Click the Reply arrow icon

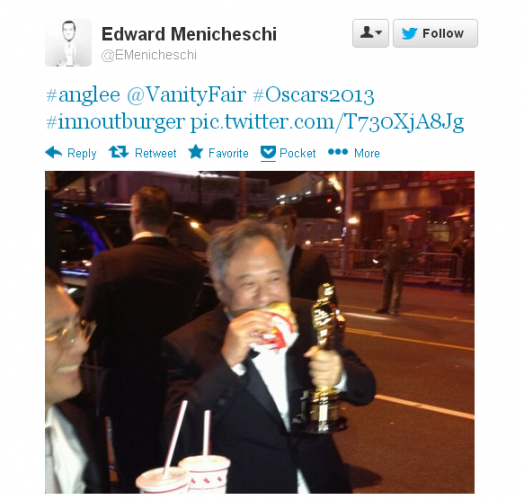[x=53, y=152]
